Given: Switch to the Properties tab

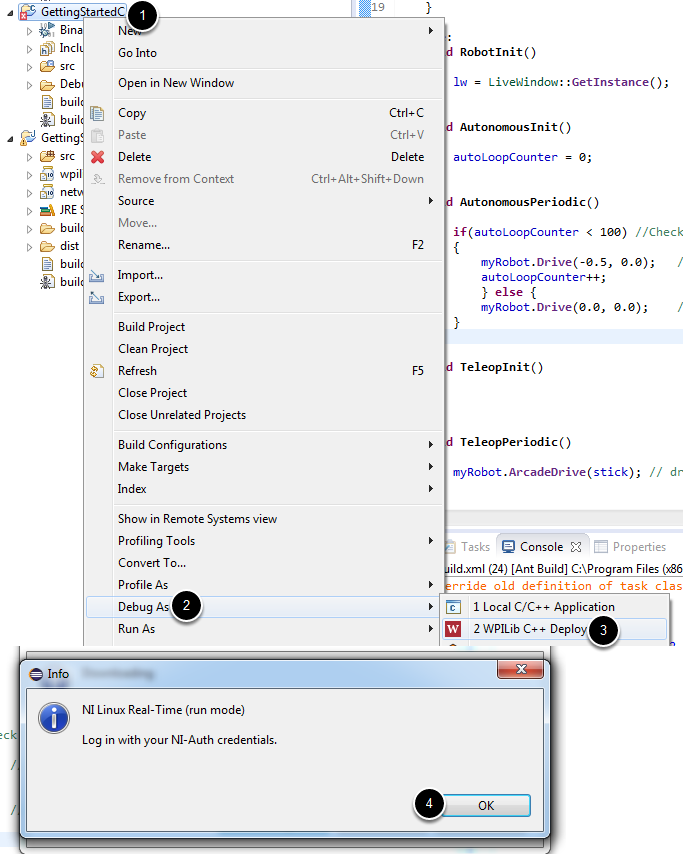Looking at the screenshot, I should 630,547.
